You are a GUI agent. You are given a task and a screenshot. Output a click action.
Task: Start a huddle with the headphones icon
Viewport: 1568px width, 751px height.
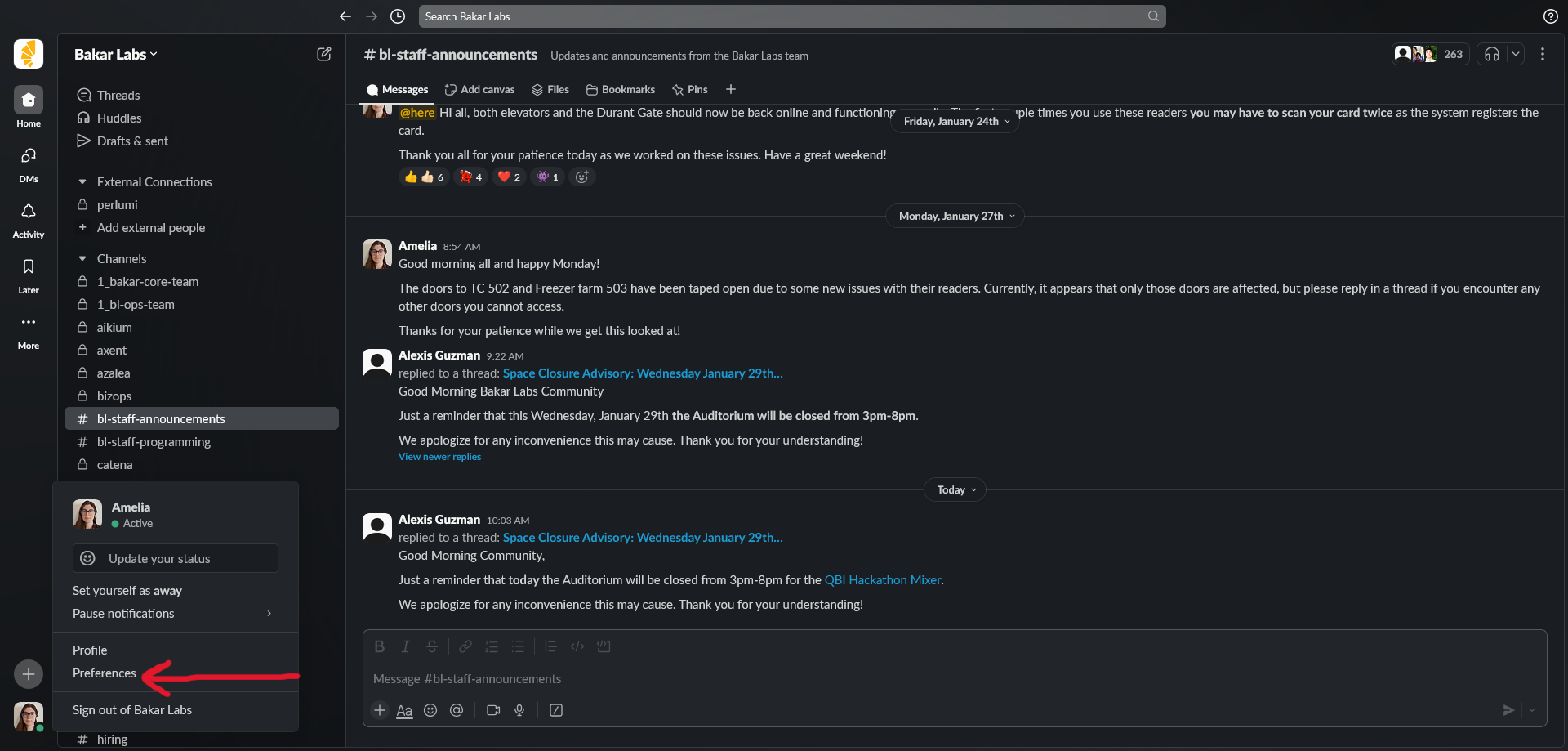click(1492, 54)
